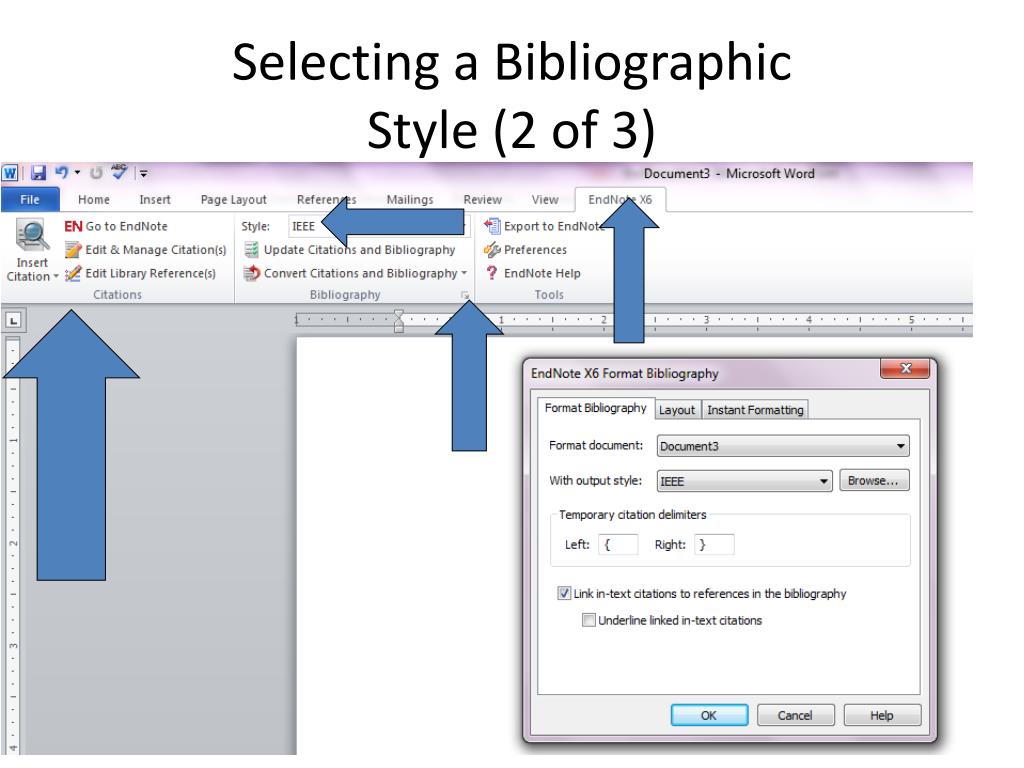Click the OK button in the dialog
The image size is (1024, 768).
click(709, 716)
